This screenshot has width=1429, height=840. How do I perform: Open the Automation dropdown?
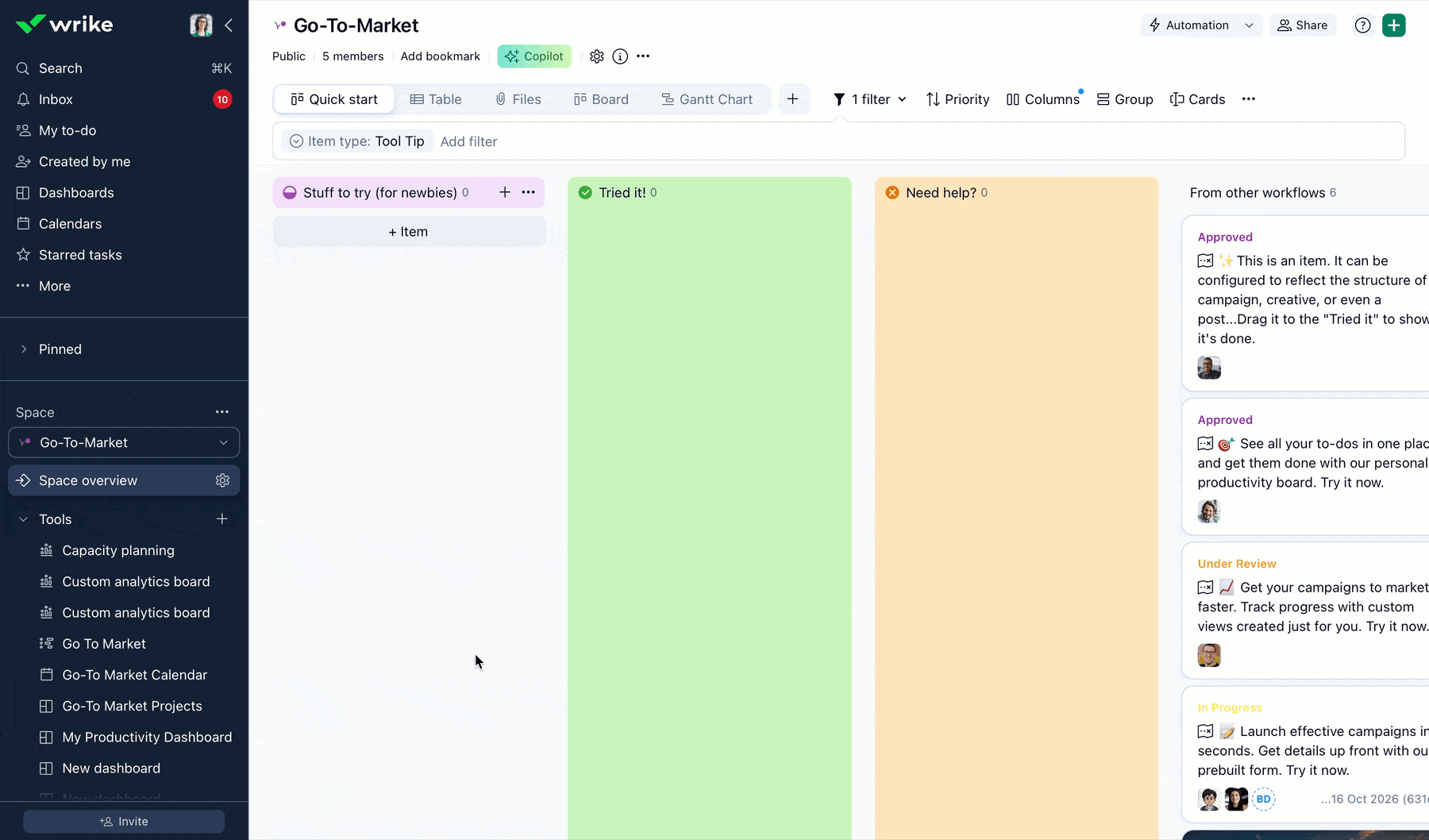coord(1200,25)
